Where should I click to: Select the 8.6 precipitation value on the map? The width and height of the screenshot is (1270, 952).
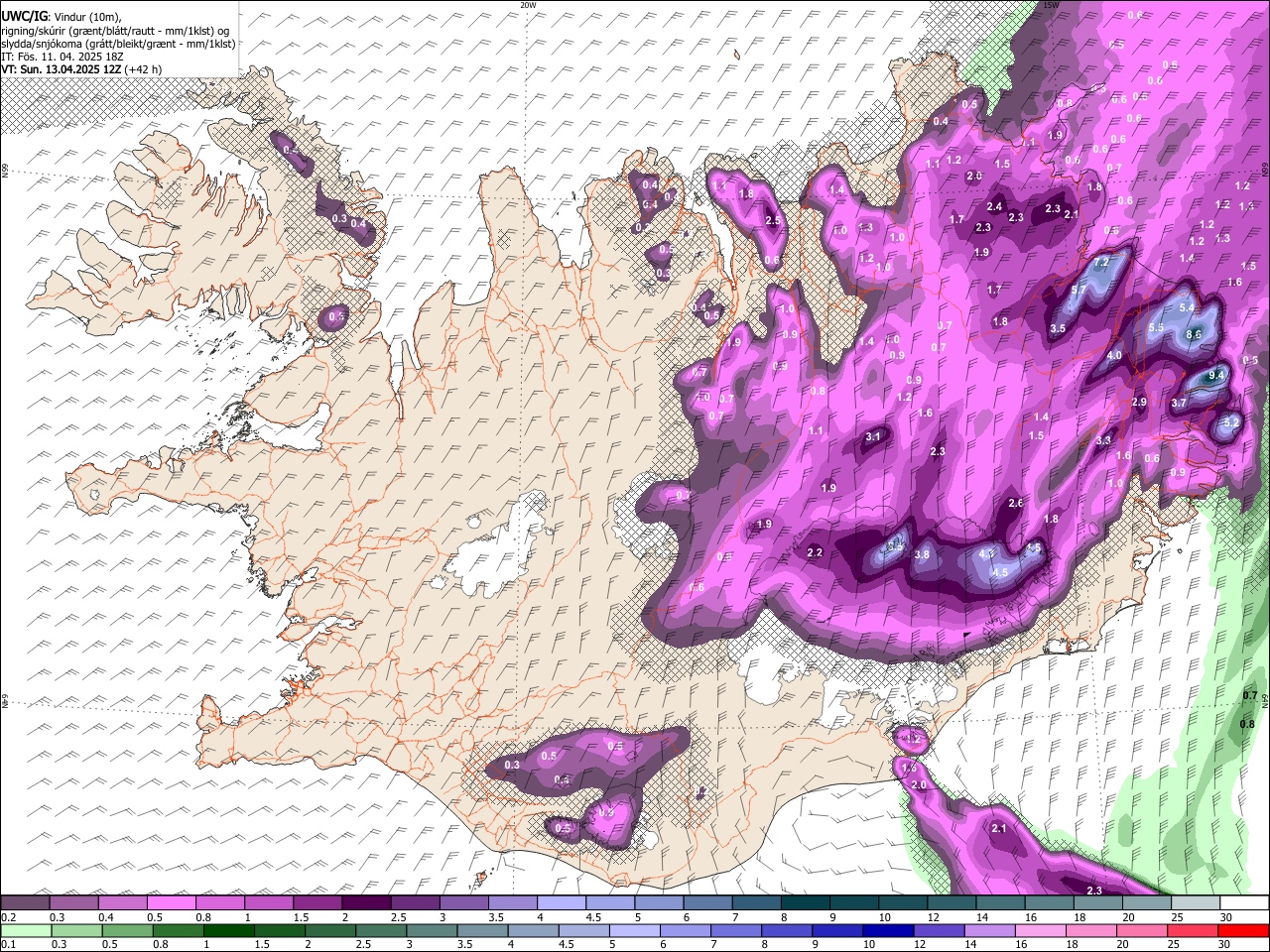coord(1194,335)
